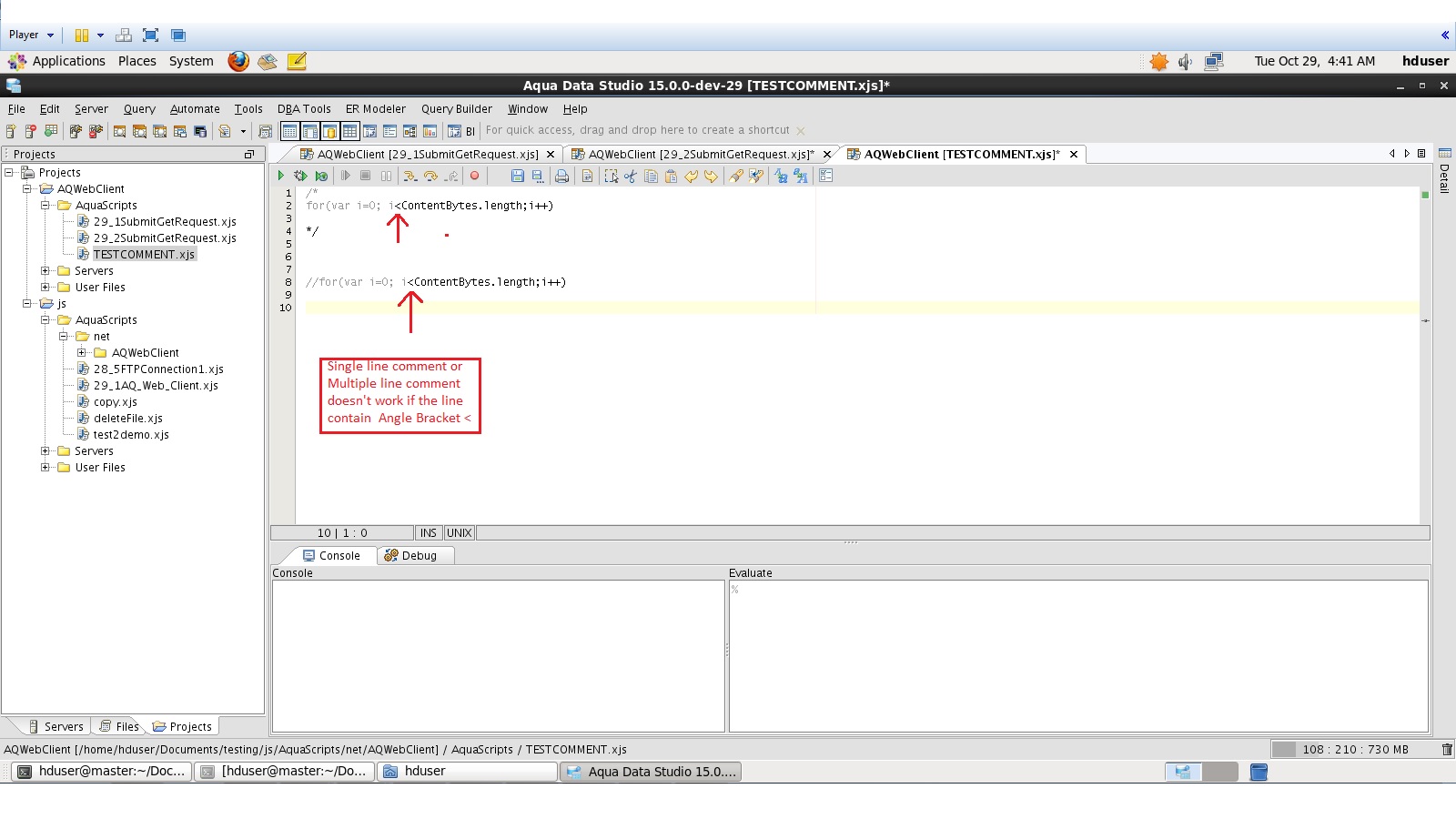The image size is (1456, 819).
Task: Click the Pause execution icon
Action: [386, 176]
